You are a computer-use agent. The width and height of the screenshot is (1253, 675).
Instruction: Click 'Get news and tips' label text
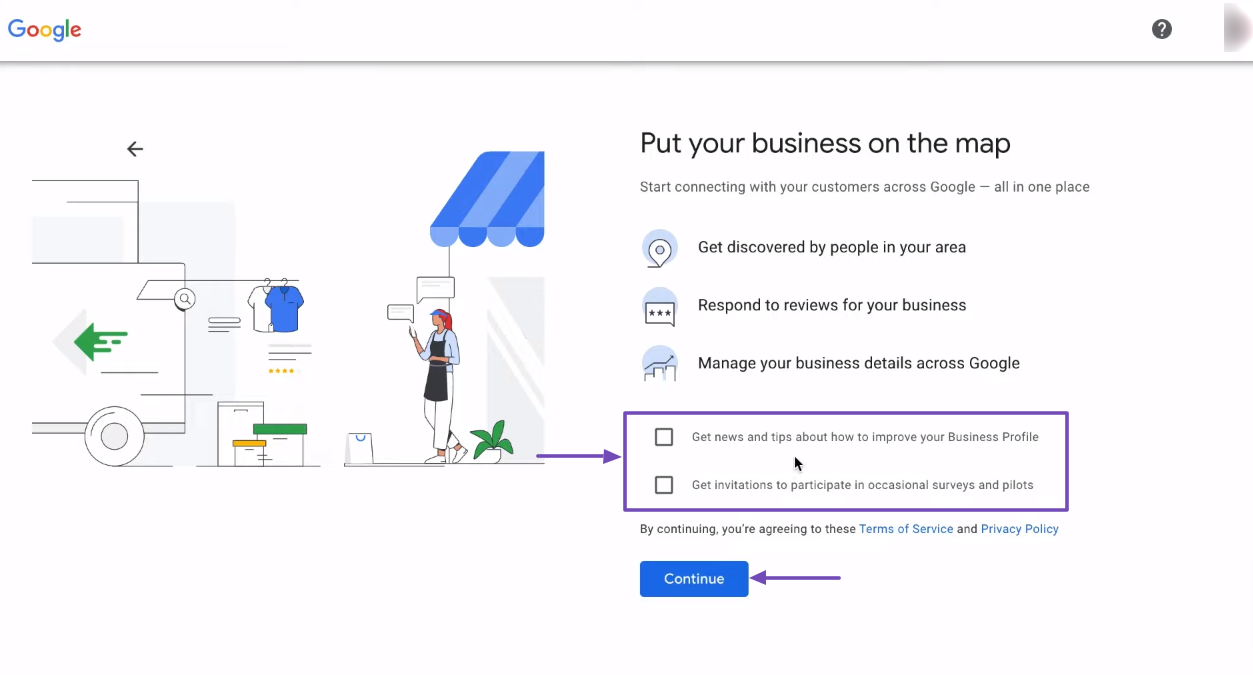(865, 437)
